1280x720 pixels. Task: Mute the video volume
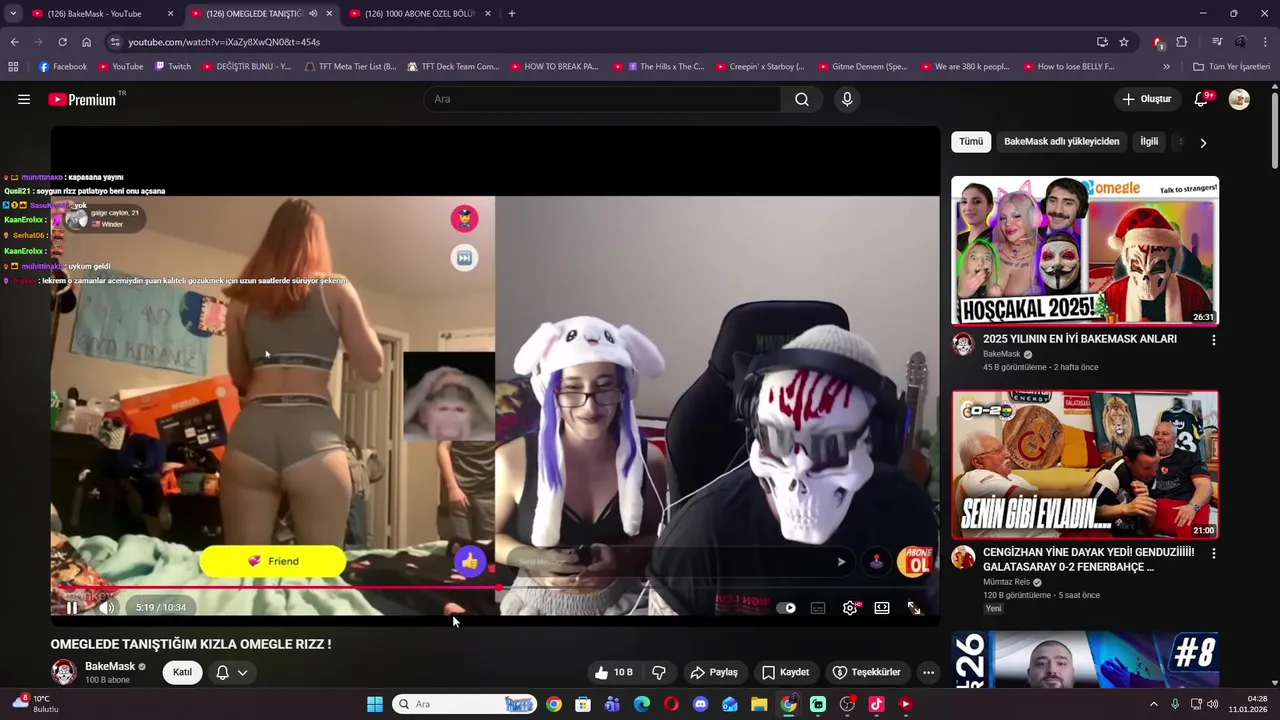(107, 607)
